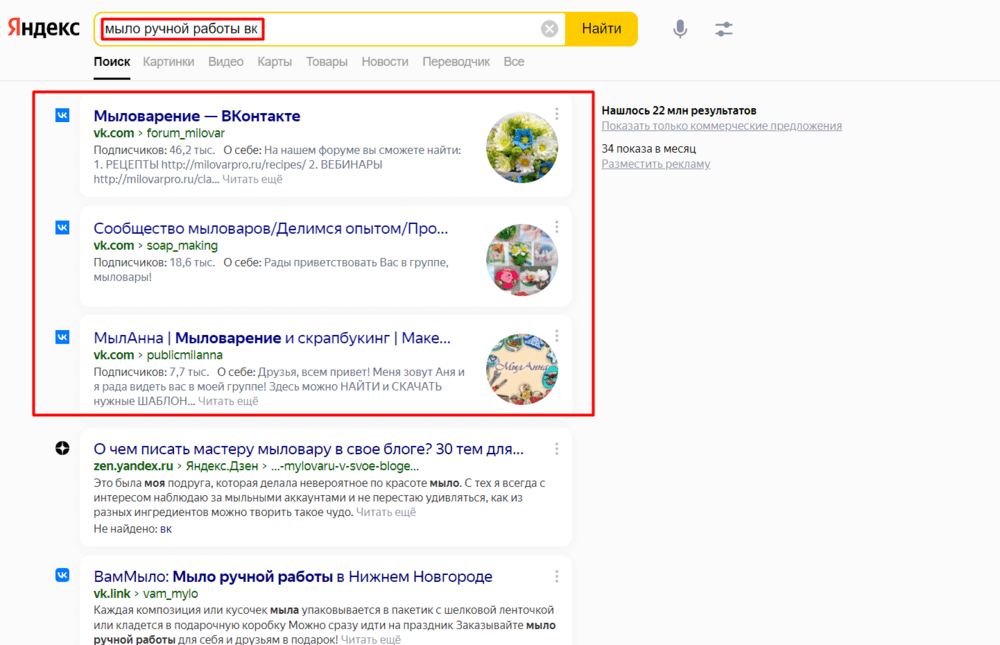Switch to the Видео tab
The height and width of the screenshot is (645, 1000).
point(226,62)
